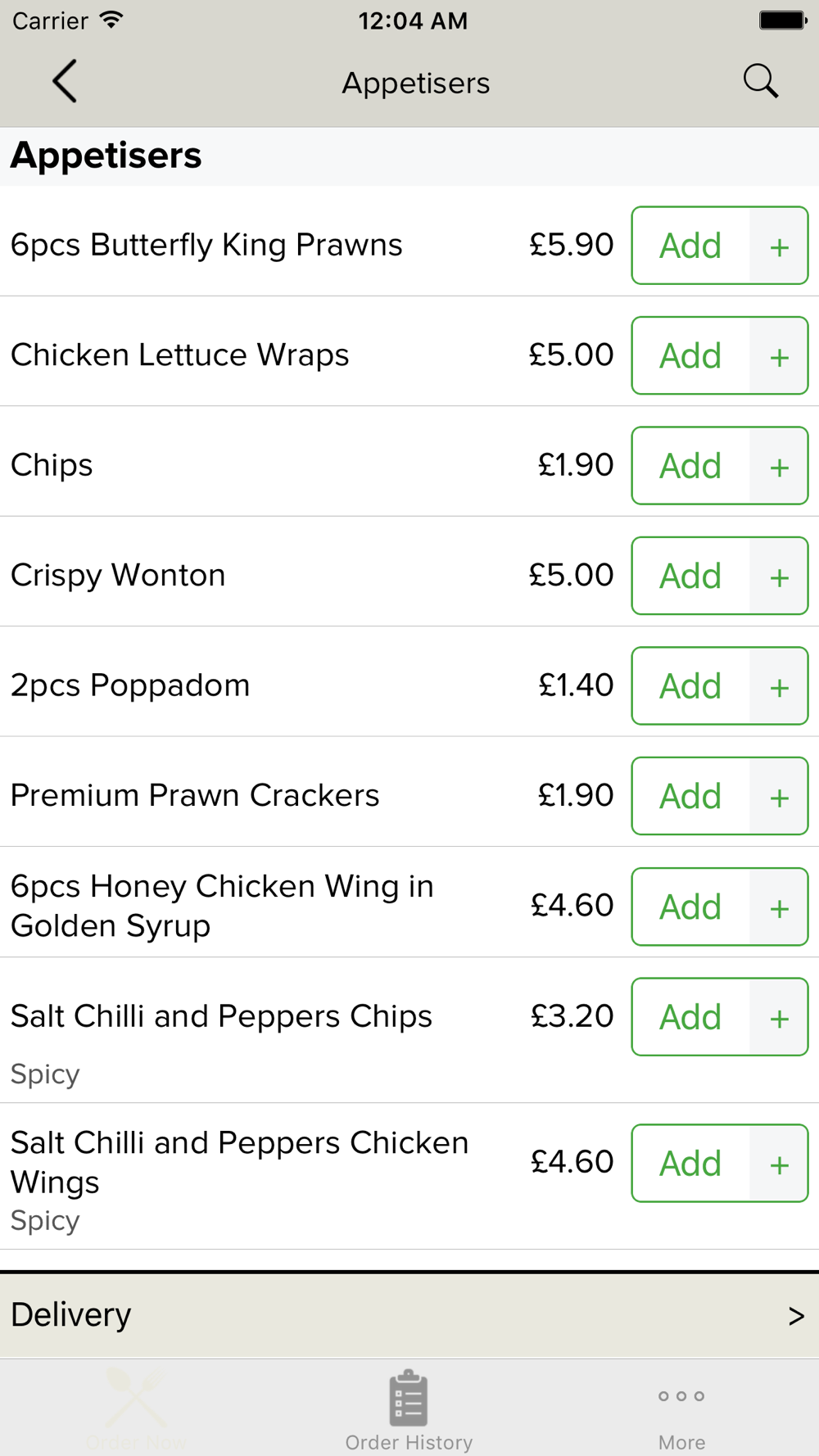Tap plus icon for Crispy Wonton
Screen dimensions: 819x1456
(x=779, y=576)
